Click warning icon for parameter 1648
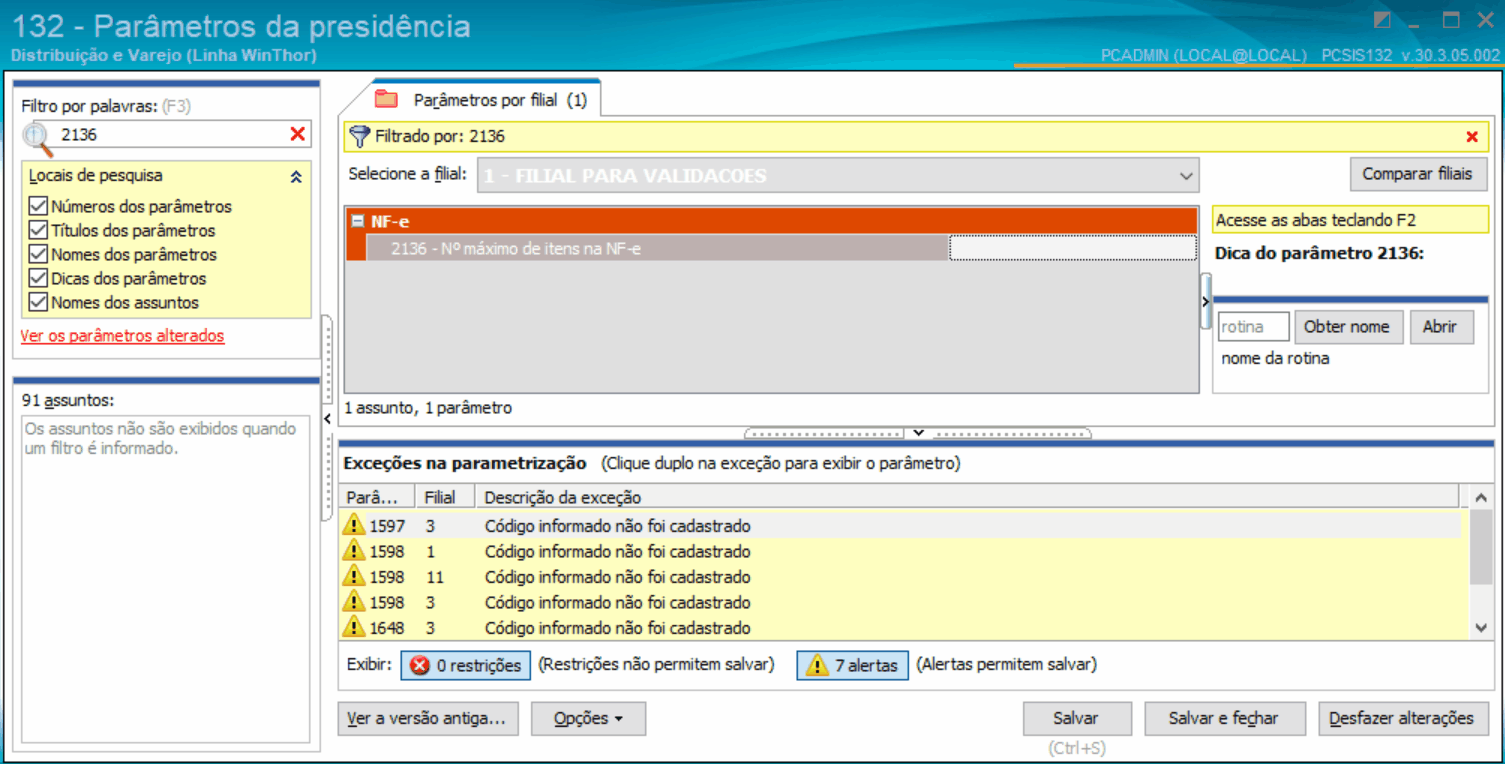The height and width of the screenshot is (764, 1505). pyautogui.click(x=354, y=628)
